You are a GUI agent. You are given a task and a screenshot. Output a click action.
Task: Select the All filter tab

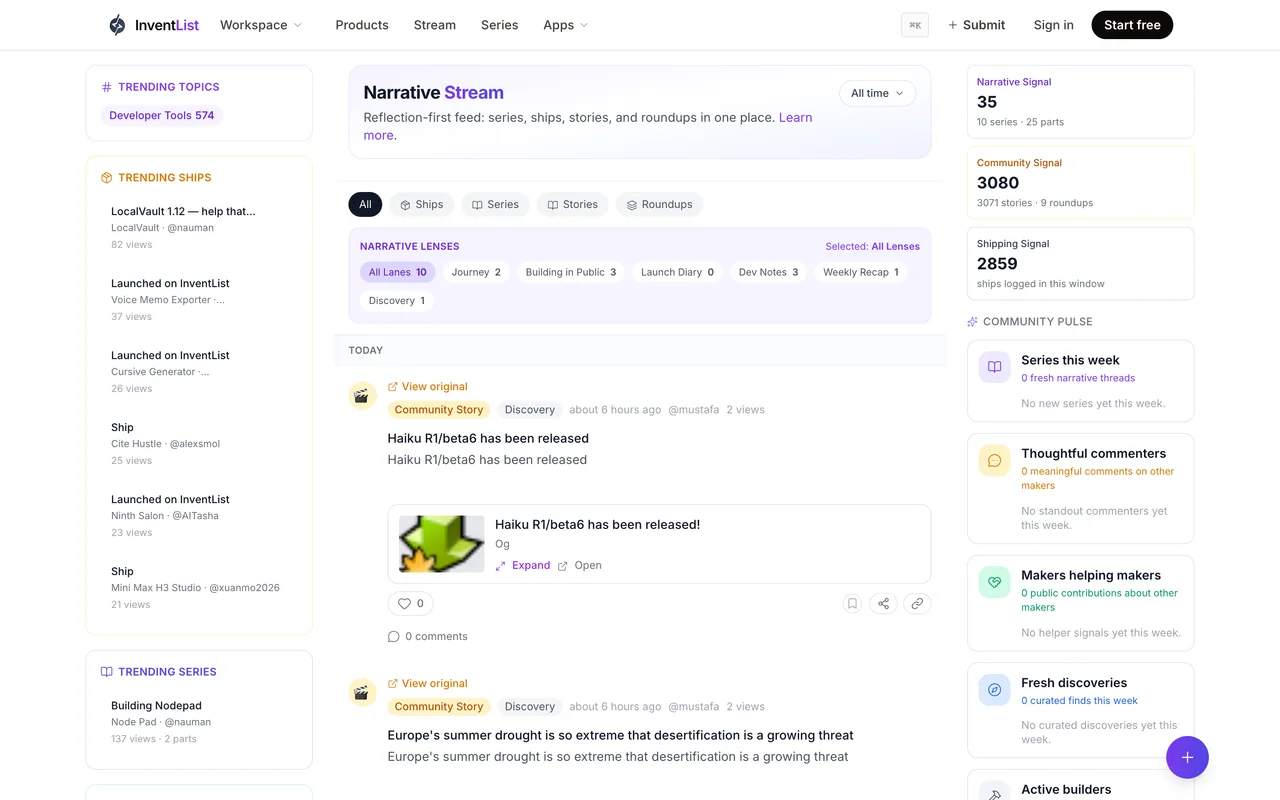click(365, 204)
